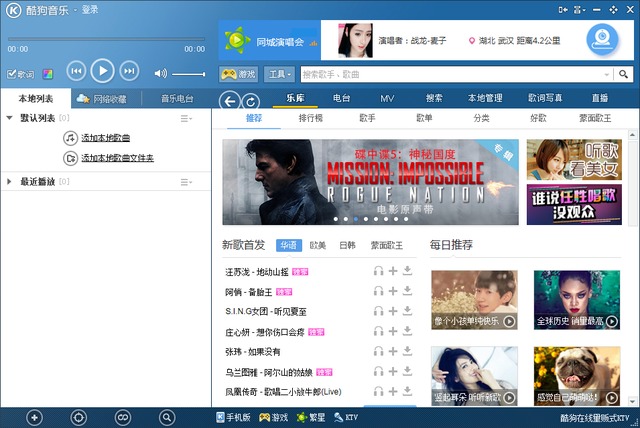The image size is (640, 428).
Task: Open 繁星 in bottom bar
Action: 311,417
